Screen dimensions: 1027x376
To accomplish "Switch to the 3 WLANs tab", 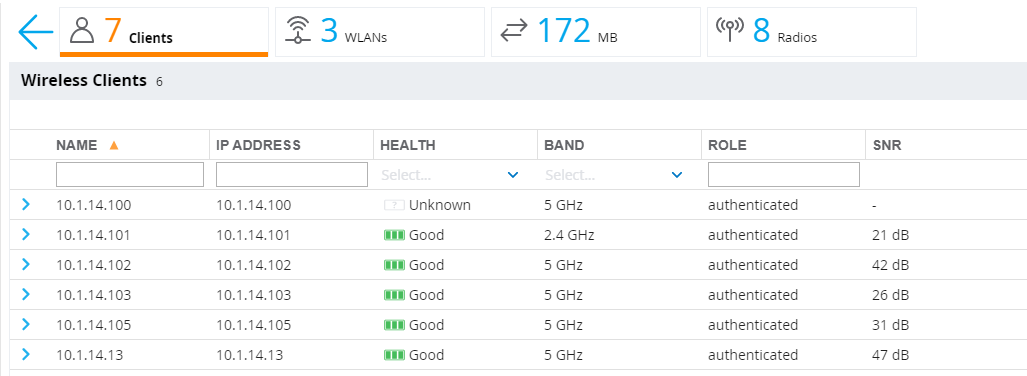I will tap(380, 32).
